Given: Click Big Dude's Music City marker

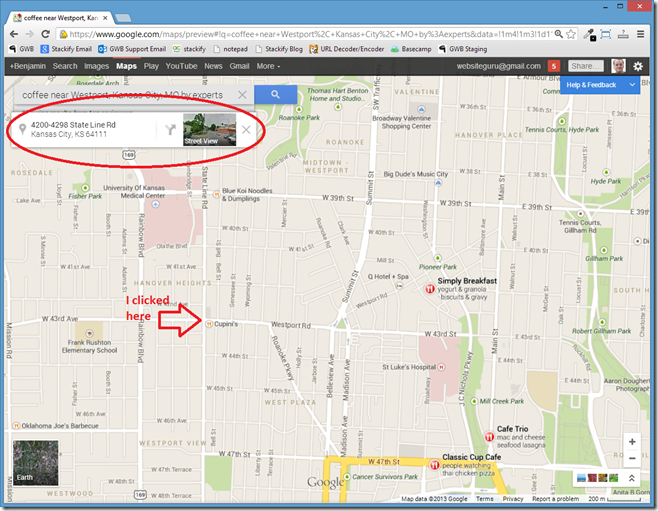Looking at the screenshot, I should click(438, 182).
